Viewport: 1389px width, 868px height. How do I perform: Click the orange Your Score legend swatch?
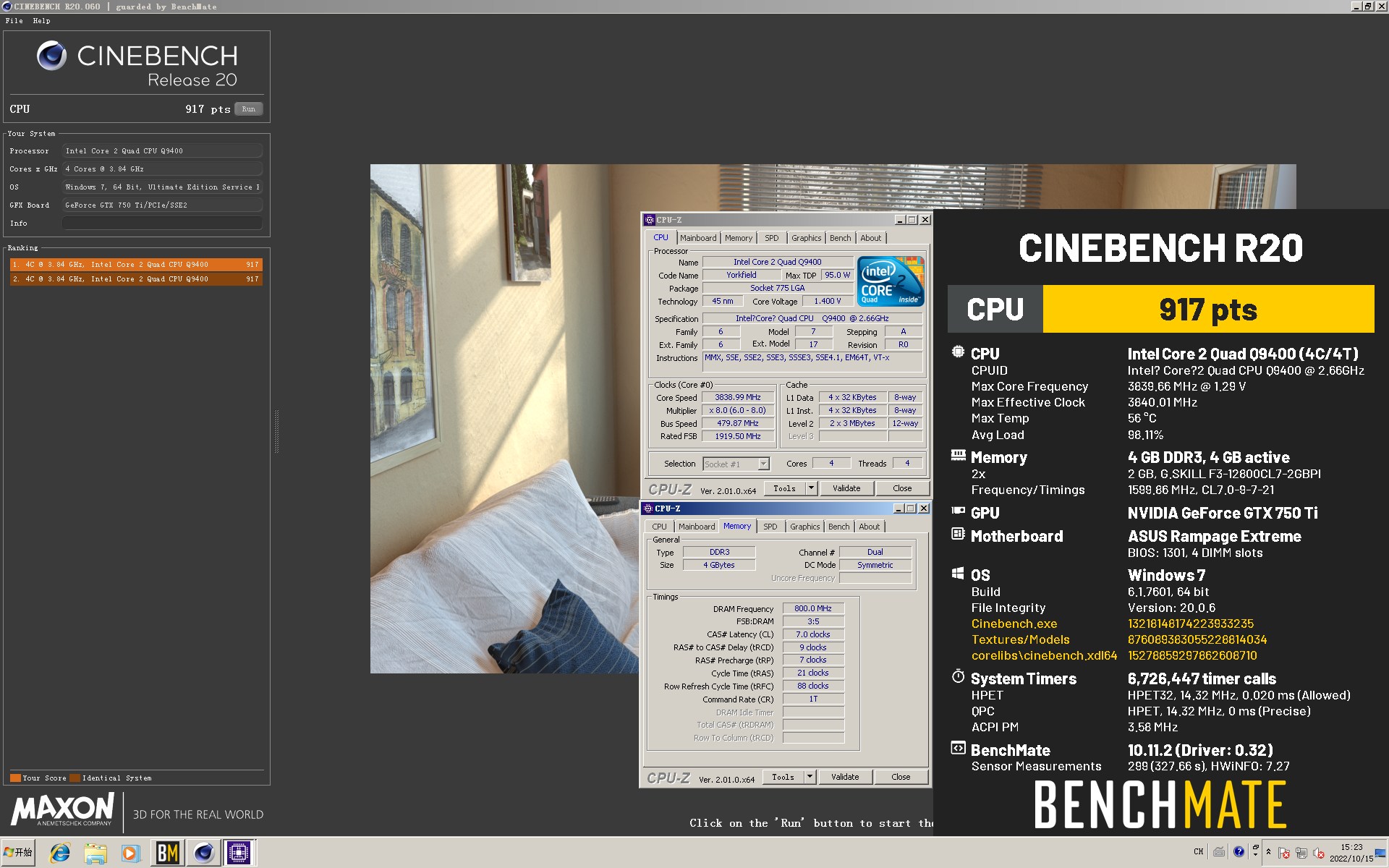pos(15,778)
